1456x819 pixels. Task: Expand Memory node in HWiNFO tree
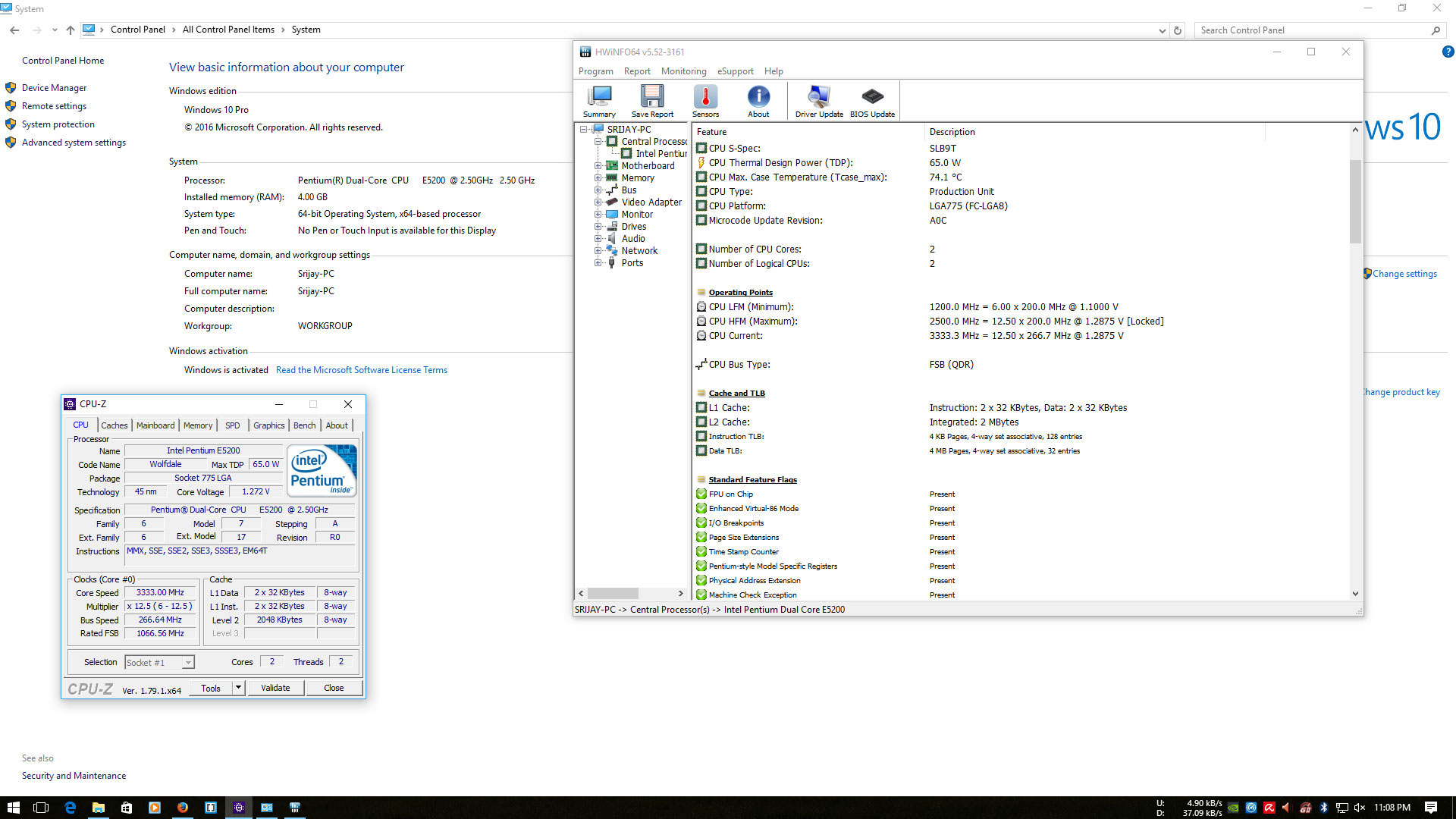[598, 177]
